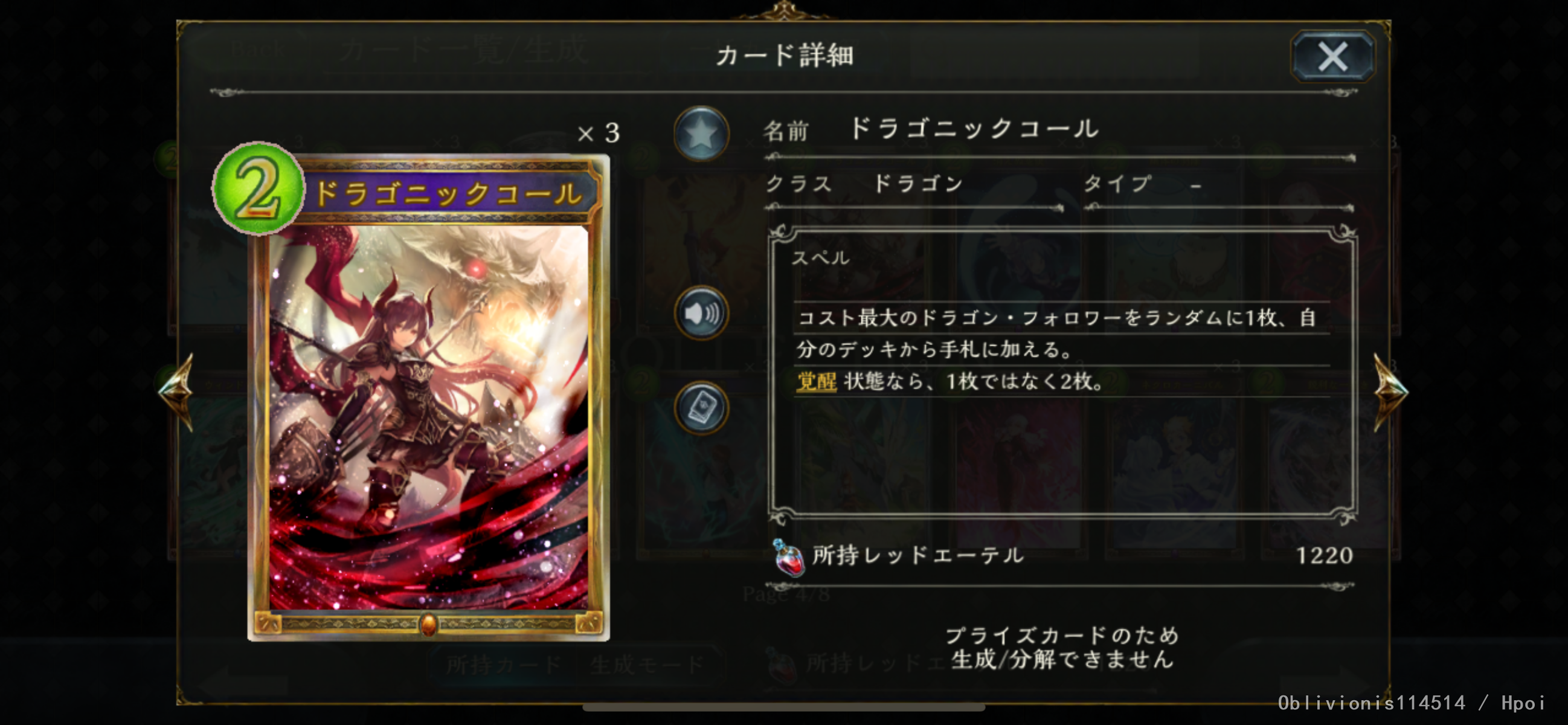Screen dimensions: 1568x725
Task: Tap the クラス ドラゴン class field
Action: [x=913, y=184]
